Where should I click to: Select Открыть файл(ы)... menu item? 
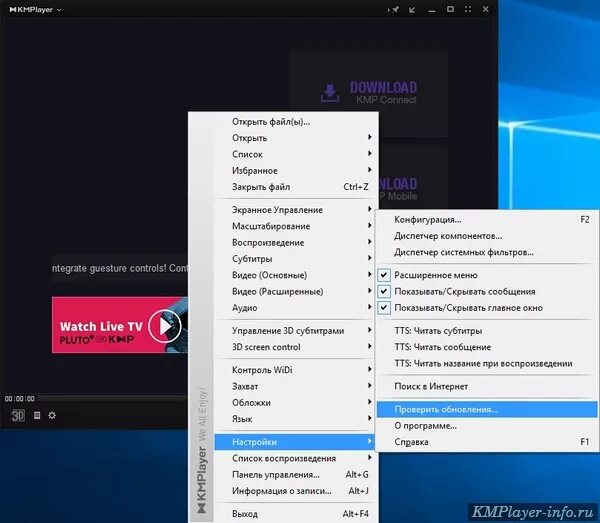click(x=296, y=122)
